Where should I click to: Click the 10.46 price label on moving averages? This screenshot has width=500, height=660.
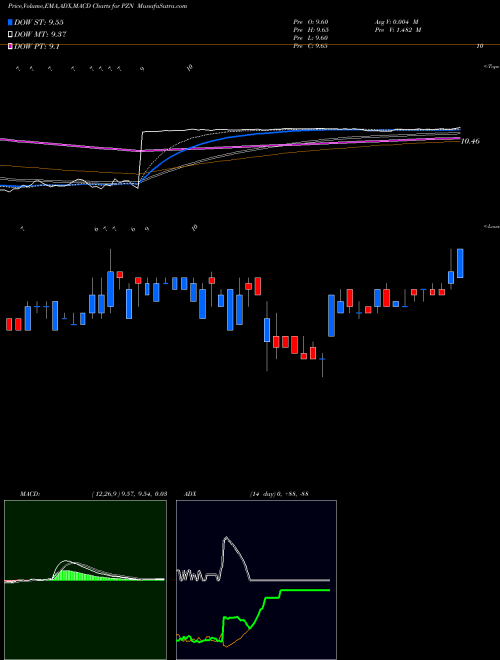coord(470,141)
